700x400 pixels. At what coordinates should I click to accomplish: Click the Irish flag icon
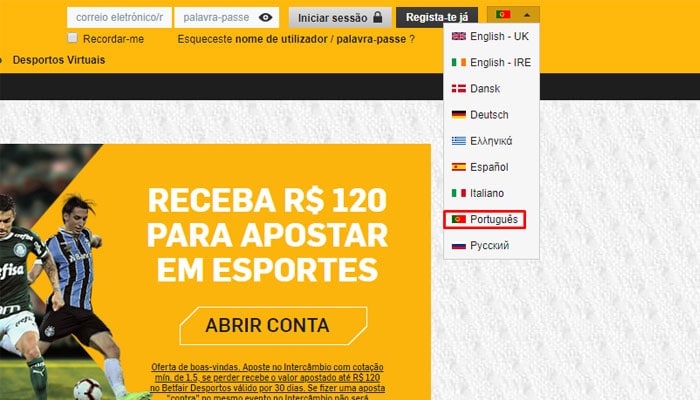point(458,62)
